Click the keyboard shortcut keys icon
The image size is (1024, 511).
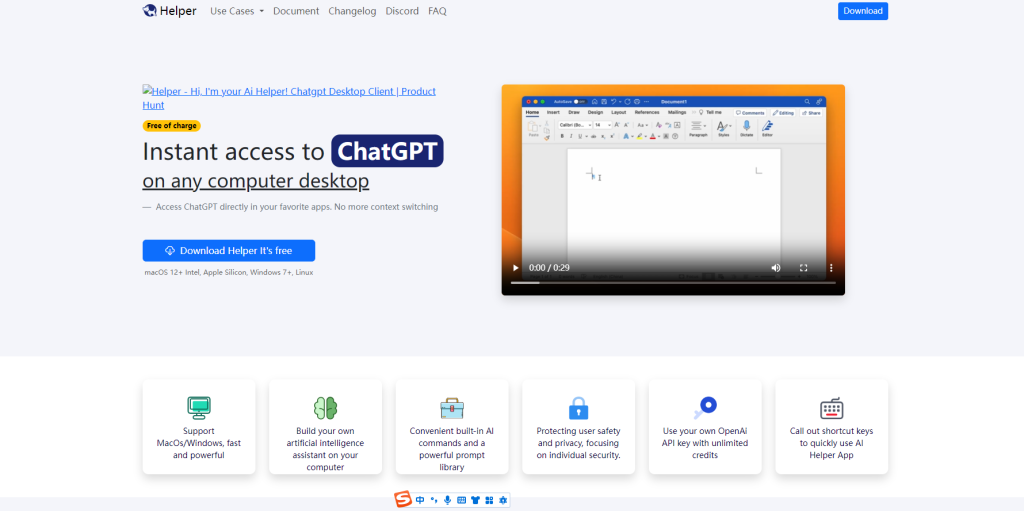832,408
